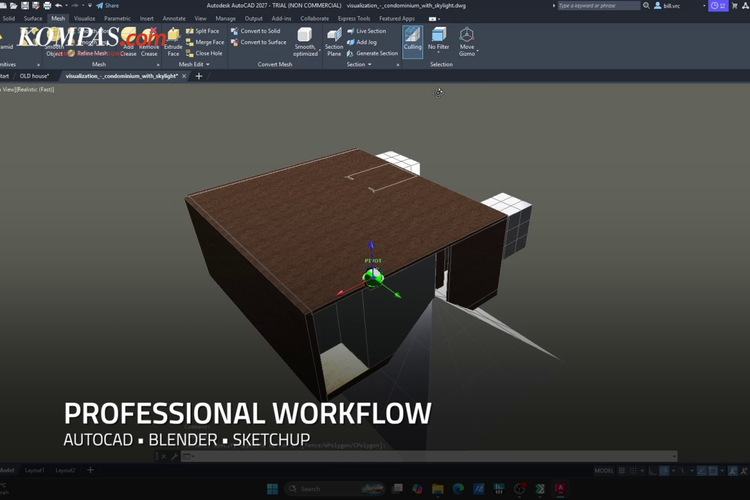Click Generate Section
Image resolution: width=750 pixels, height=500 pixels.
tap(372, 53)
